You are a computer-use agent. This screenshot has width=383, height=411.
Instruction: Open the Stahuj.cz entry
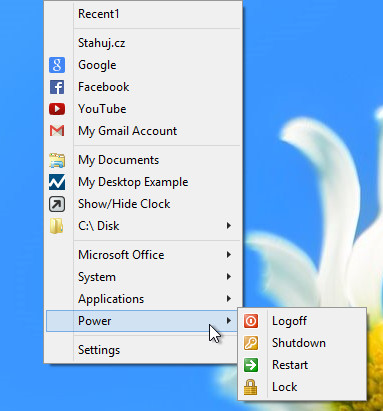(143, 43)
